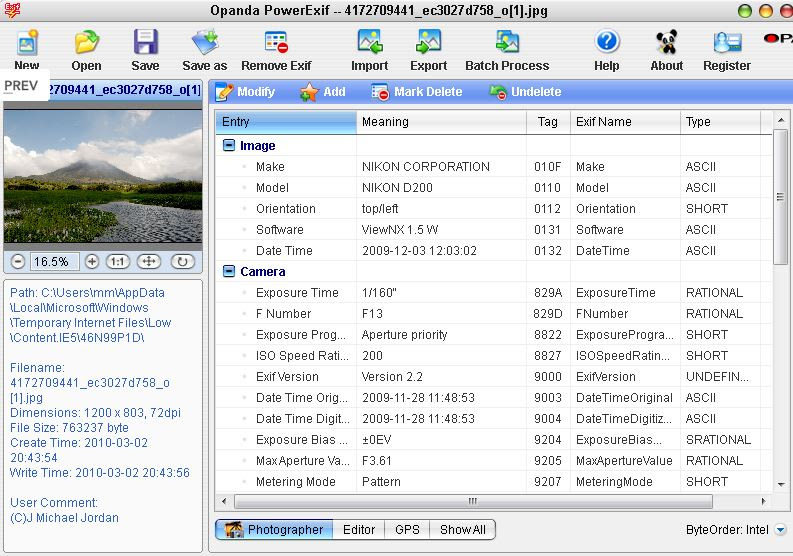This screenshot has height=556, width=793.
Task: Switch to the GPS tab
Action: click(407, 530)
